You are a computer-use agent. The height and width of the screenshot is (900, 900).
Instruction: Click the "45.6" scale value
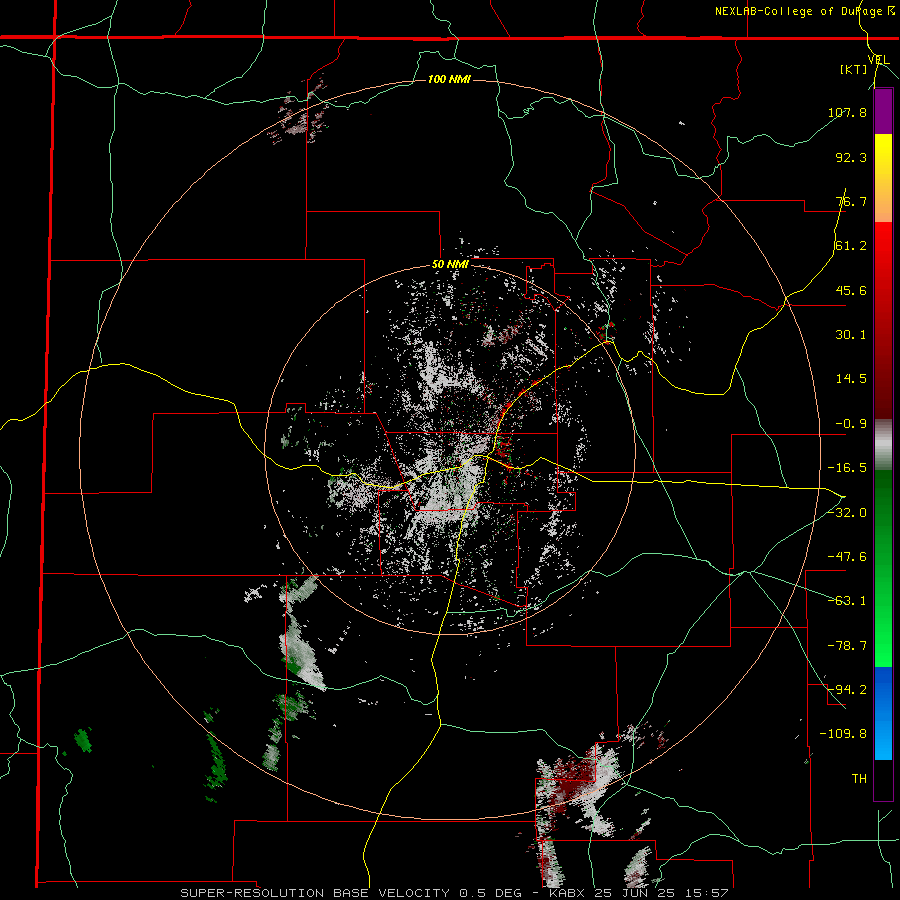pyautogui.click(x=851, y=290)
